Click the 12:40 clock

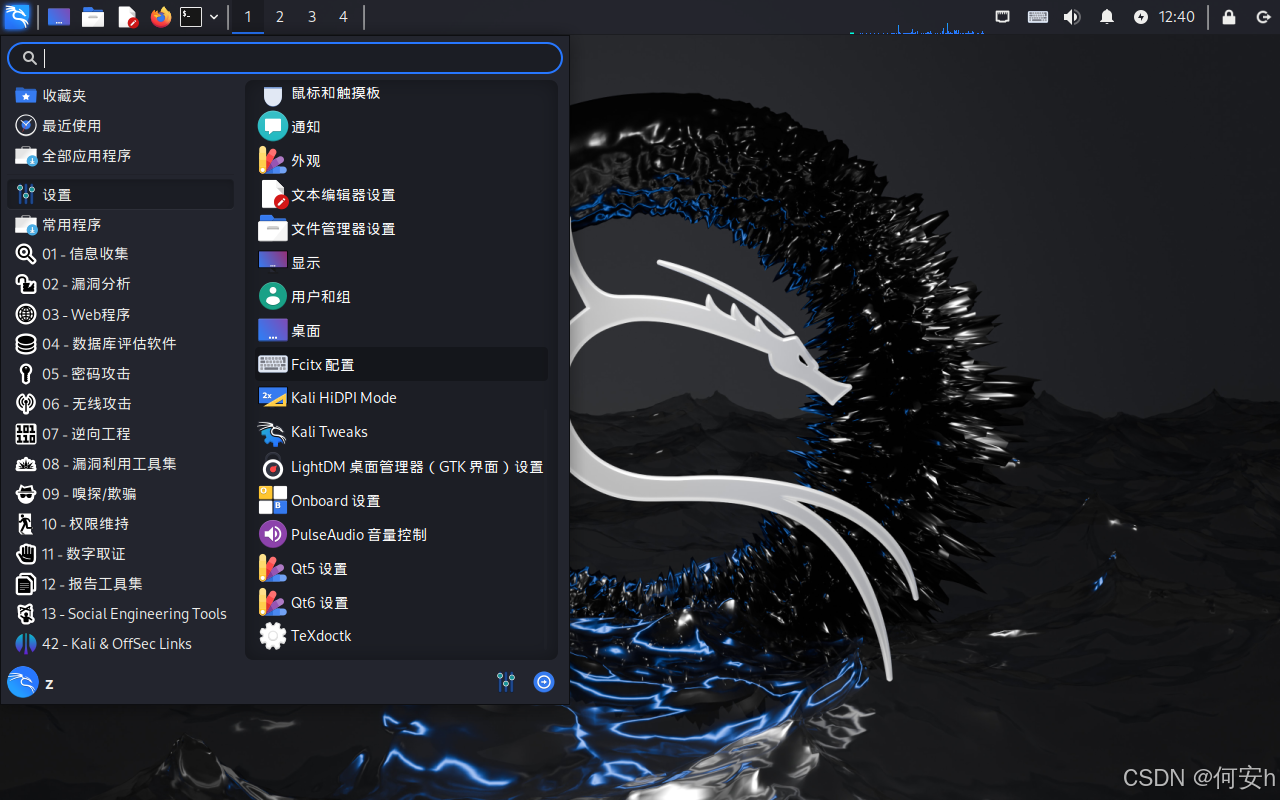(x=1177, y=17)
